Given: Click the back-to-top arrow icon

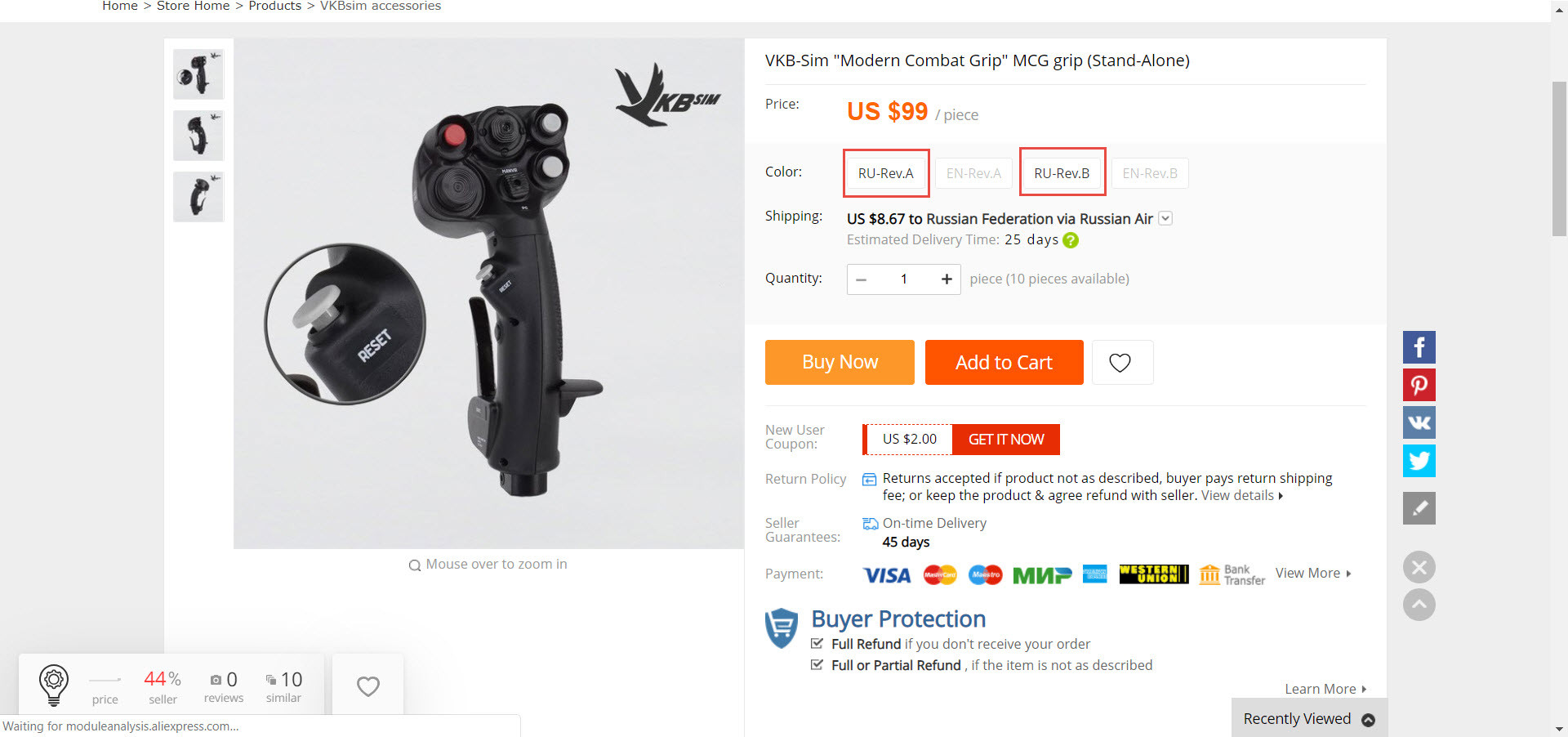Looking at the screenshot, I should click(x=1419, y=605).
